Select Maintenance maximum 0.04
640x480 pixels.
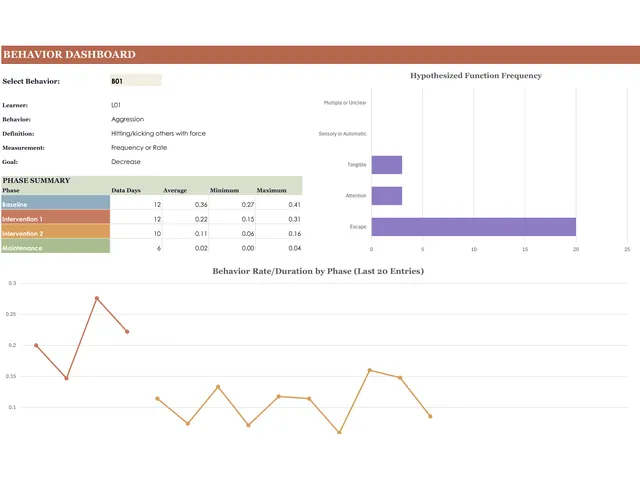[x=294, y=248]
